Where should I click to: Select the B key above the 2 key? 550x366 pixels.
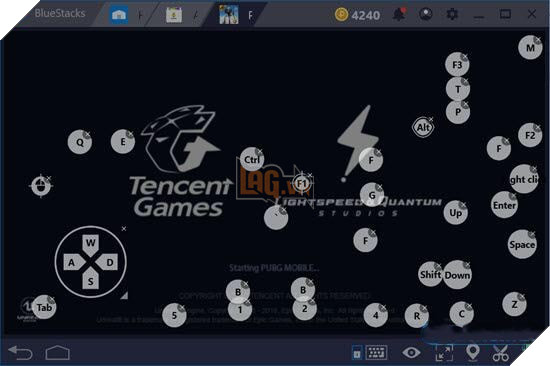[303, 290]
